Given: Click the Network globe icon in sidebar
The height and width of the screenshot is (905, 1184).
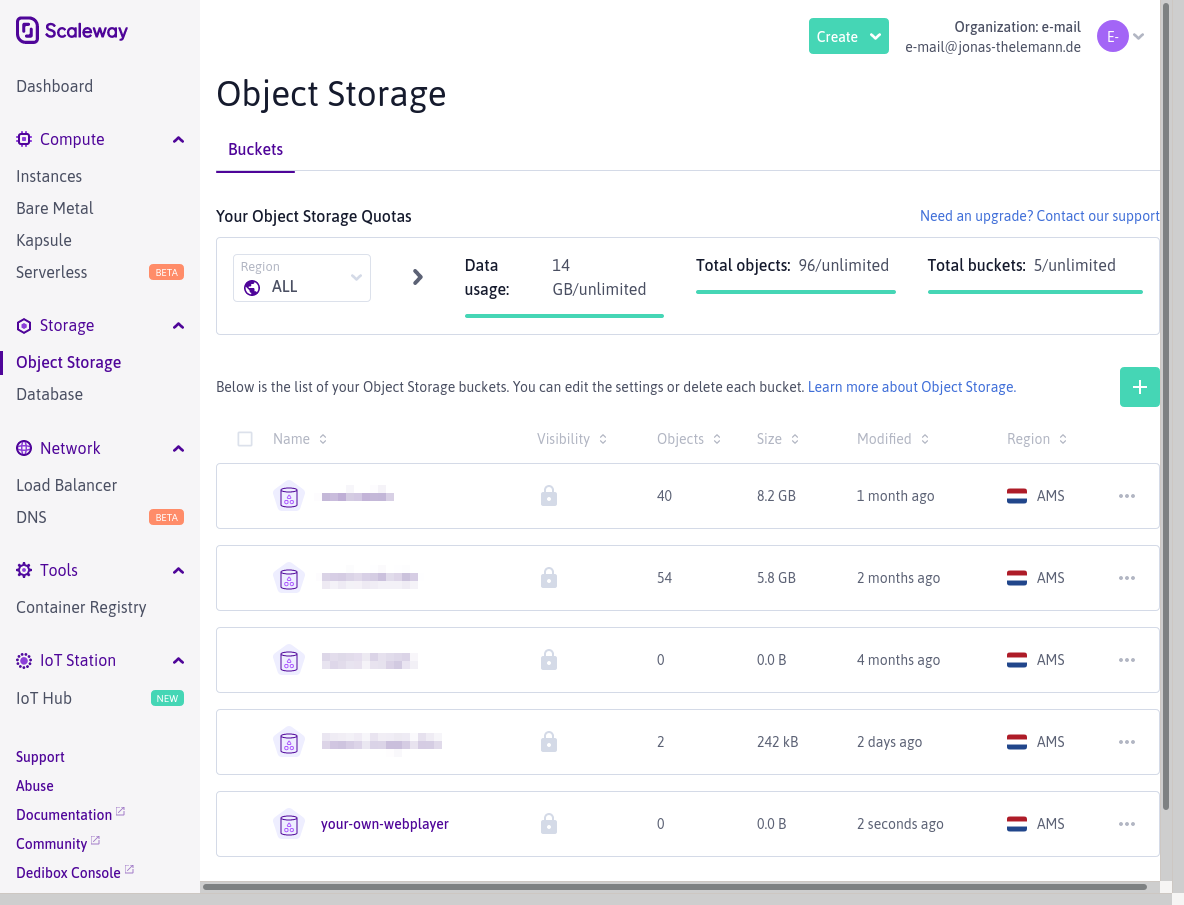Looking at the screenshot, I should pos(24,448).
